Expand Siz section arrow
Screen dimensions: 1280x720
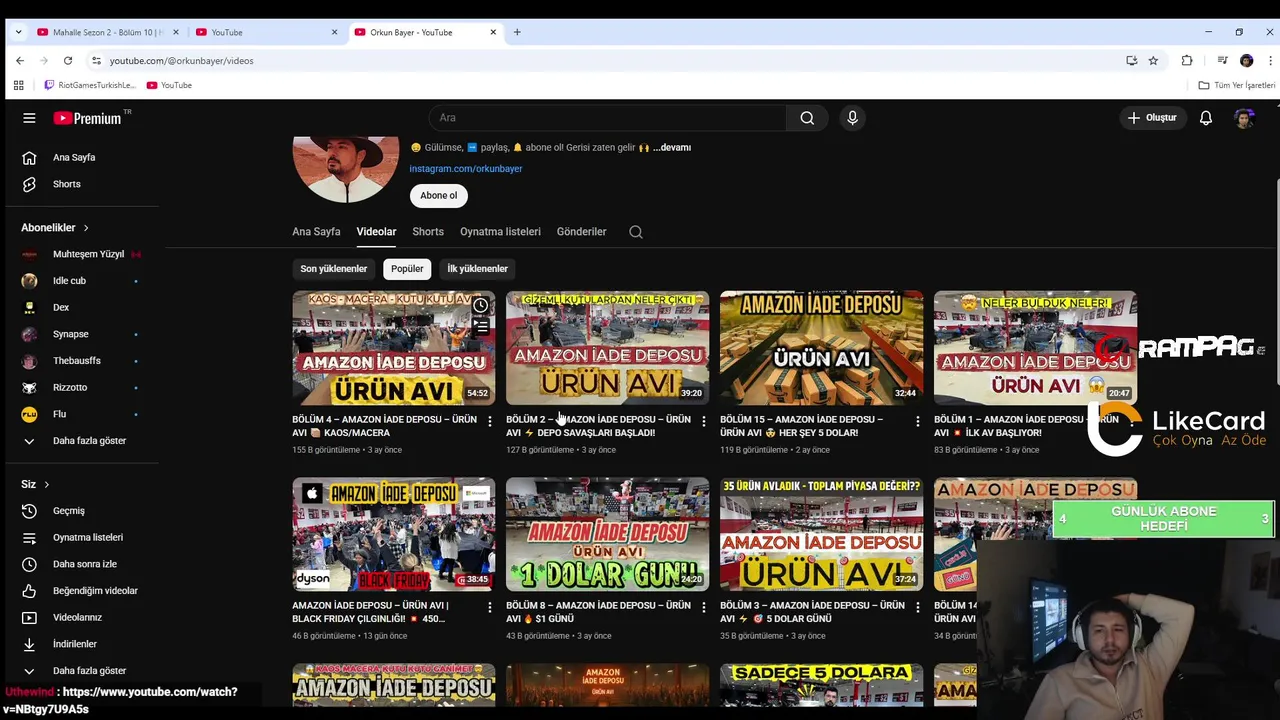[x=46, y=484]
